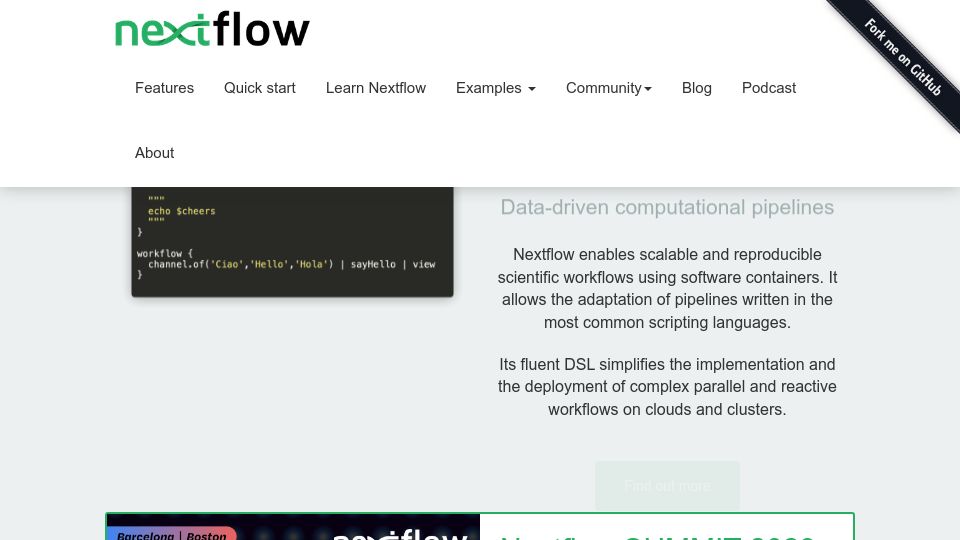Screen dimensions: 960x540
Task: Open the Podcast page
Action: click(769, 88)
